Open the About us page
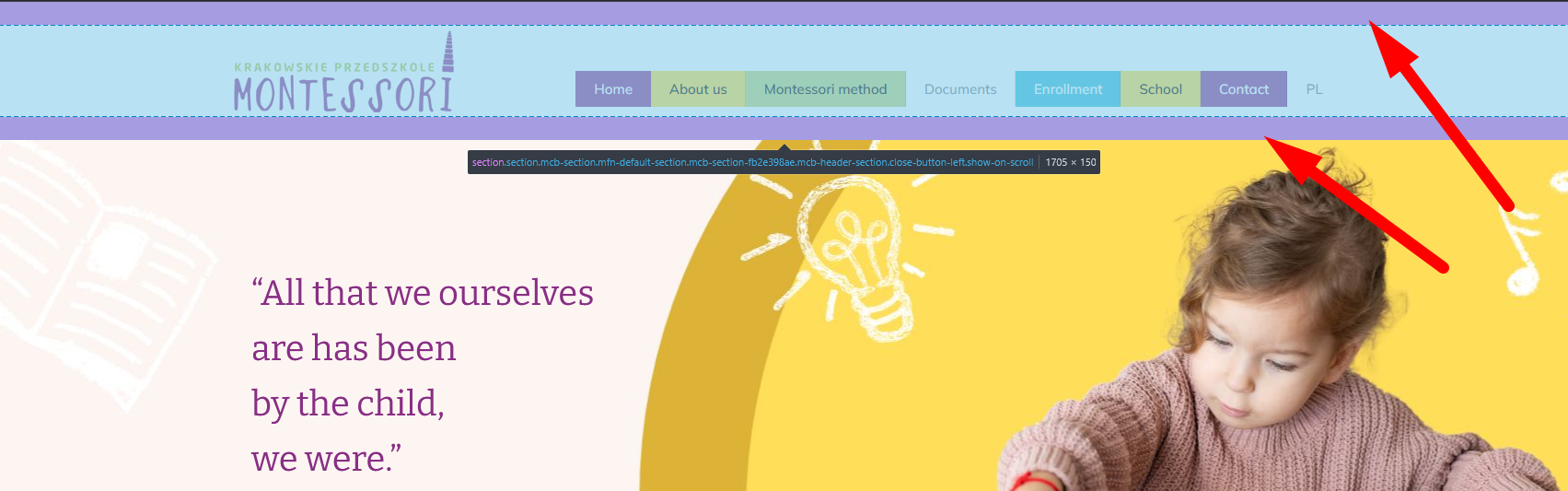Viewport: 1568px width, 491px height. pos(698,89)
